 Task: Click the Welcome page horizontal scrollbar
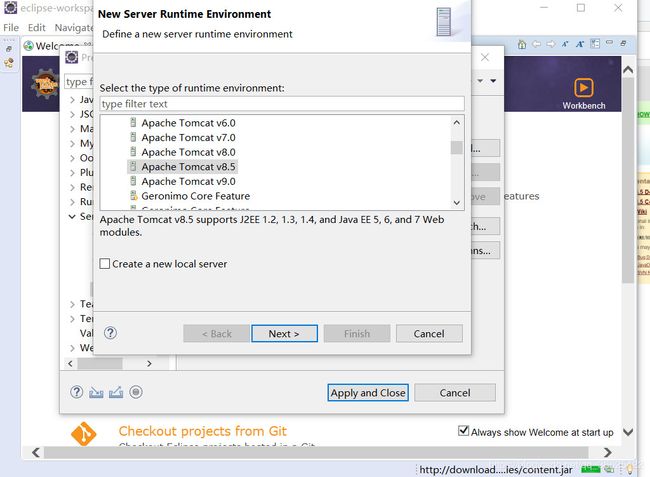316,452
